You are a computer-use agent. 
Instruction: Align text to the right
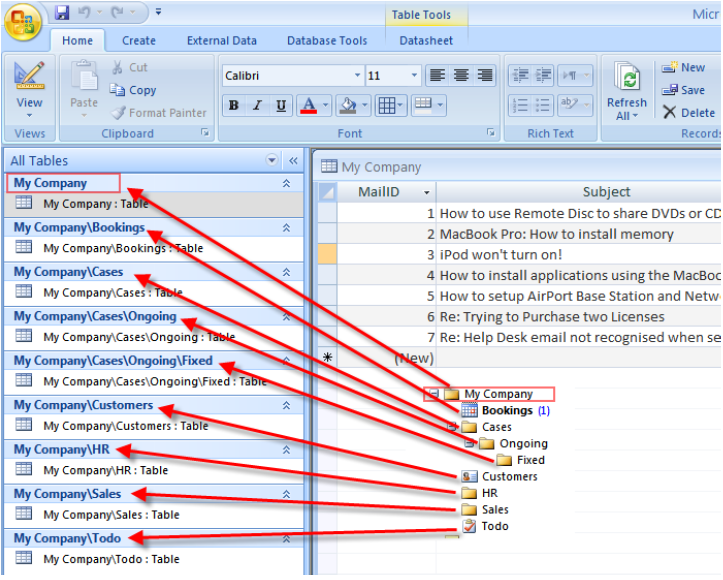click(x=485, y=76)
